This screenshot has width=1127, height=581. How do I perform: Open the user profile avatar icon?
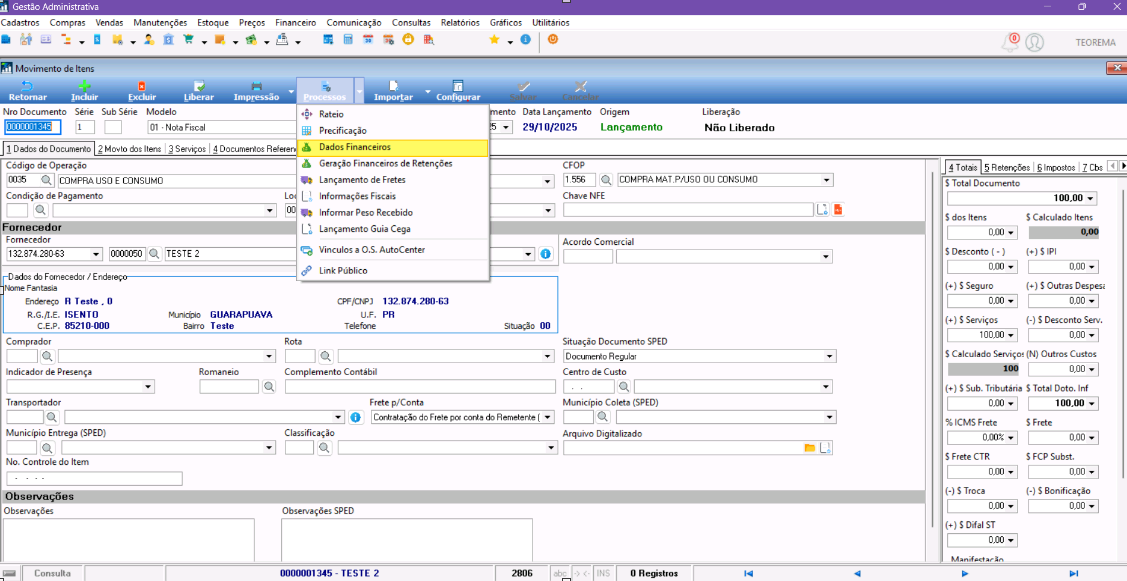coord(1034,42)
